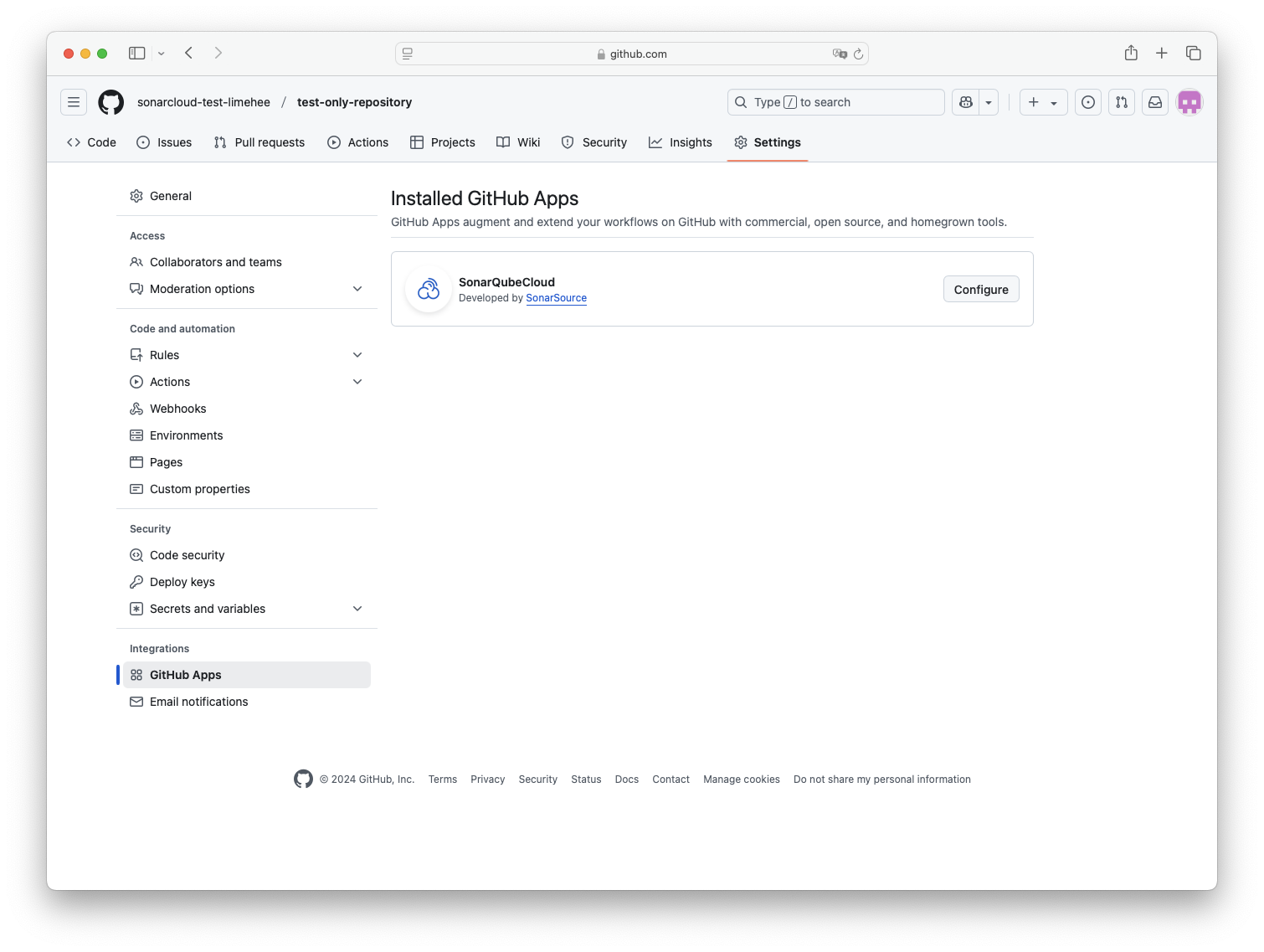1264x952 pixels.
Task: Open the Contact footer link
Action: pyautogui.click(x=671, y=780)
